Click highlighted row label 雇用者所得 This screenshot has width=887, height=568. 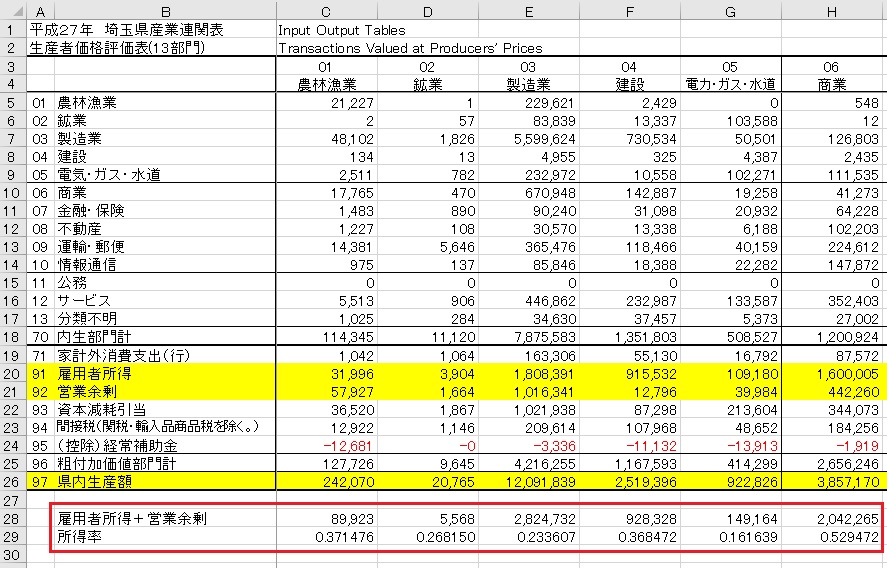[94, 373]
